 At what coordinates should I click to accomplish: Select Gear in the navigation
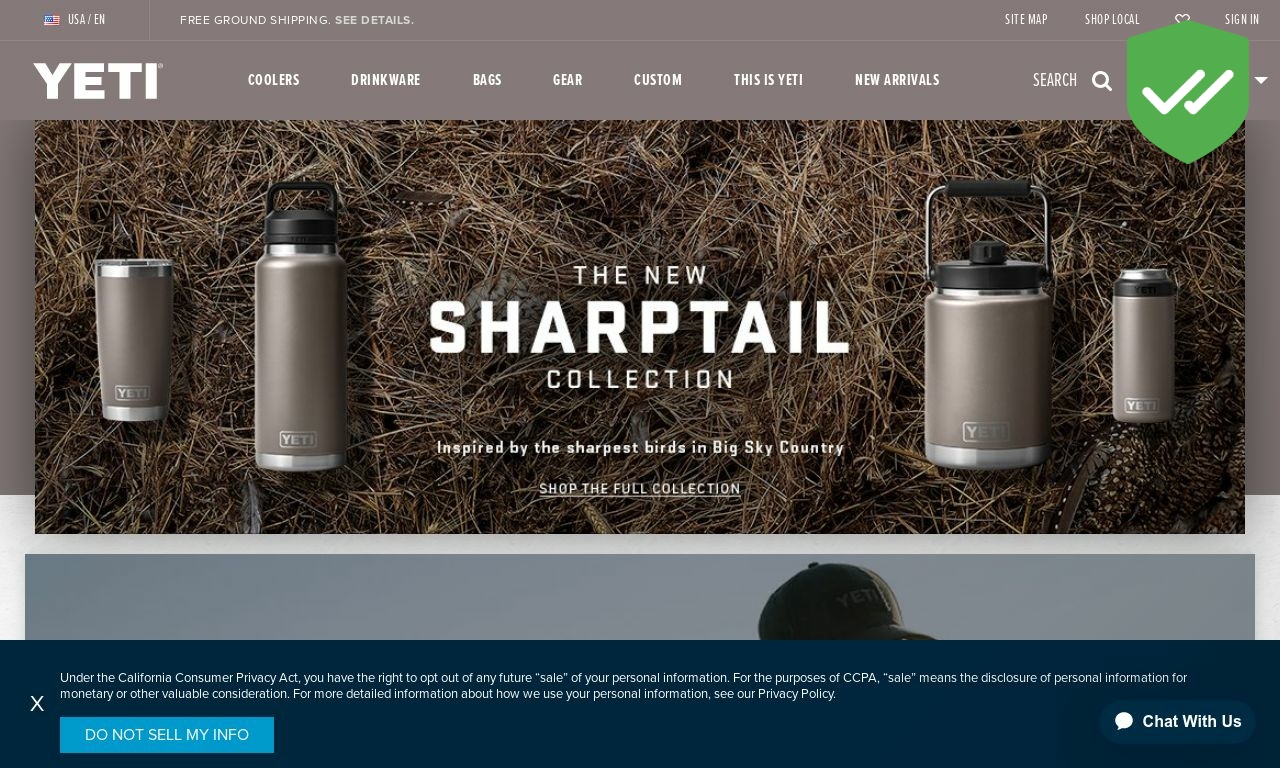coord(568,80)
